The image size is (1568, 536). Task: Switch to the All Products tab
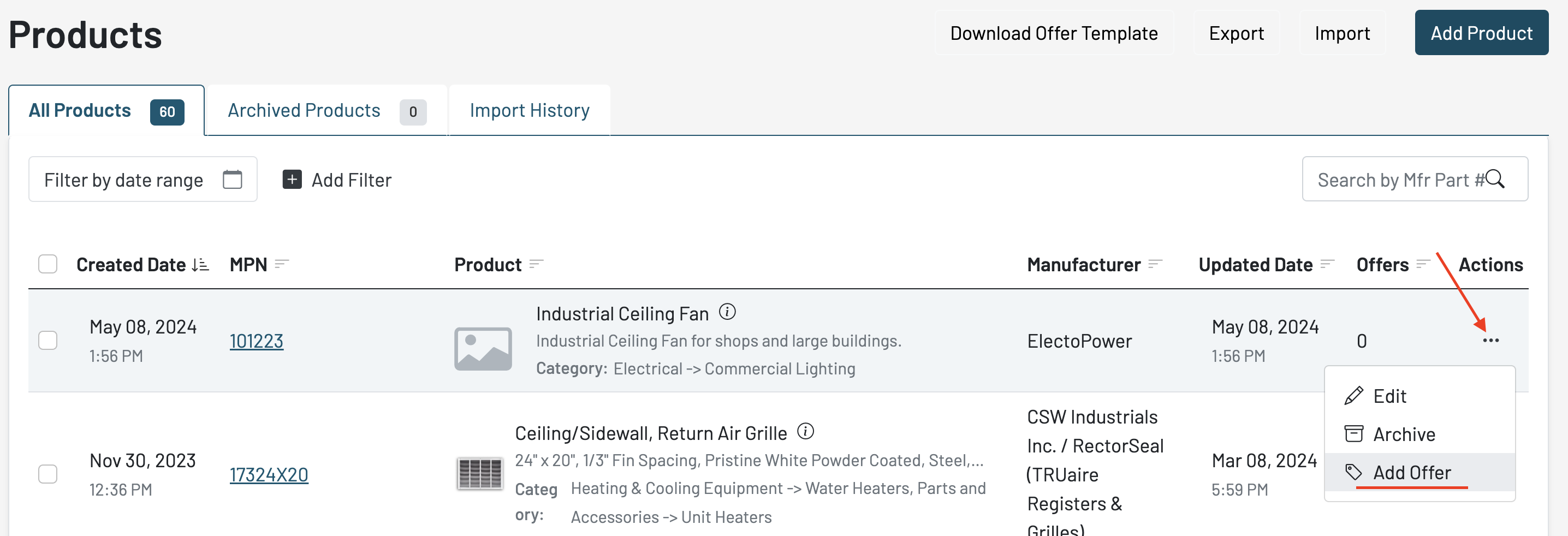(x=106, y=111)
